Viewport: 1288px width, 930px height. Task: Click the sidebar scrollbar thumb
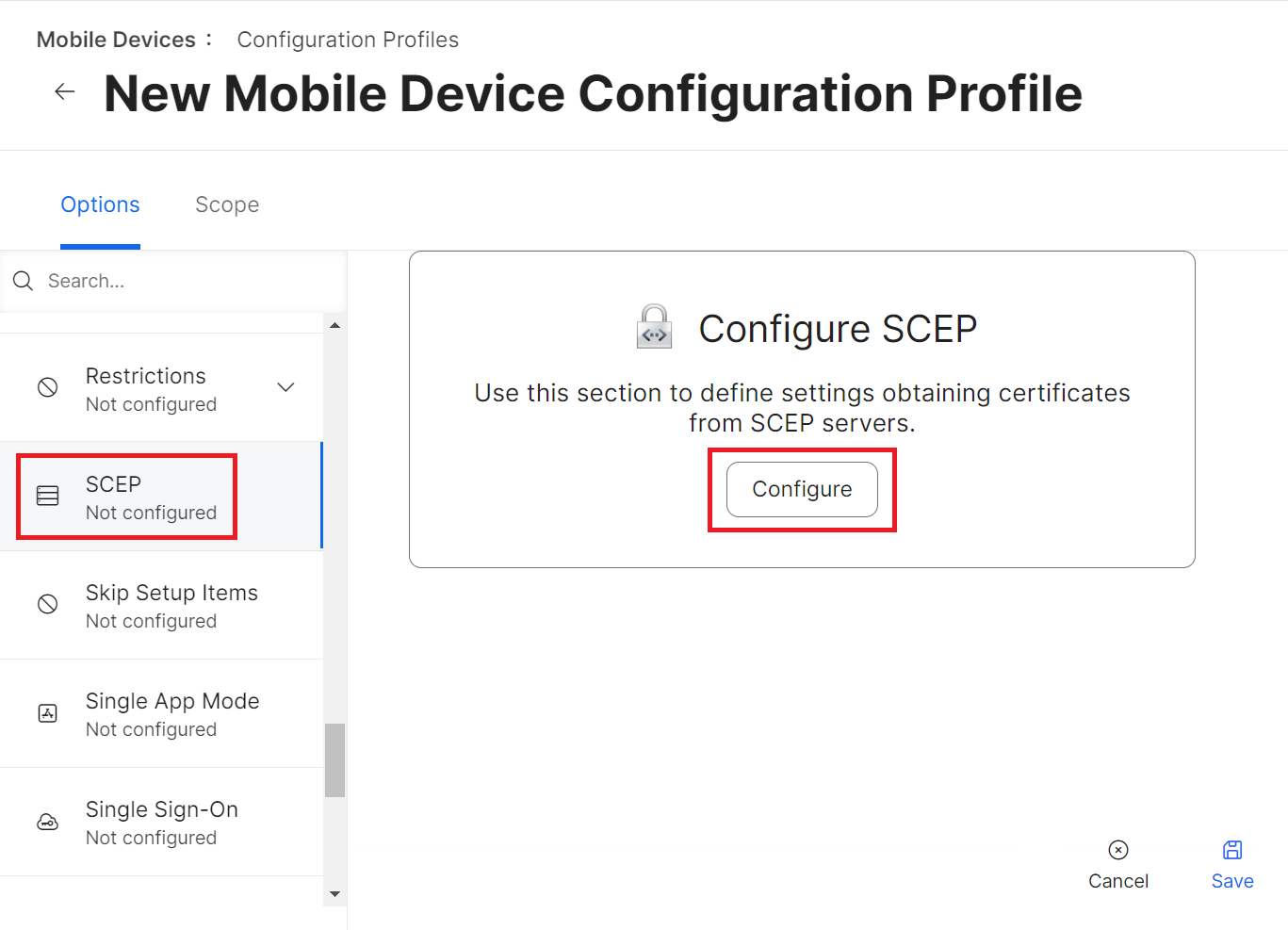click(x=334, y=759)
